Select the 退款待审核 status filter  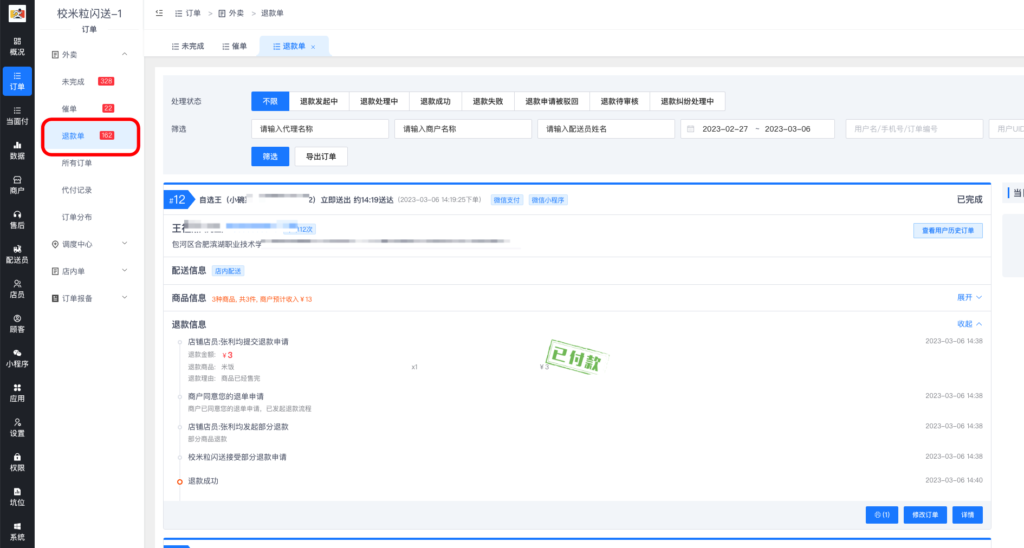pos(619,101)
